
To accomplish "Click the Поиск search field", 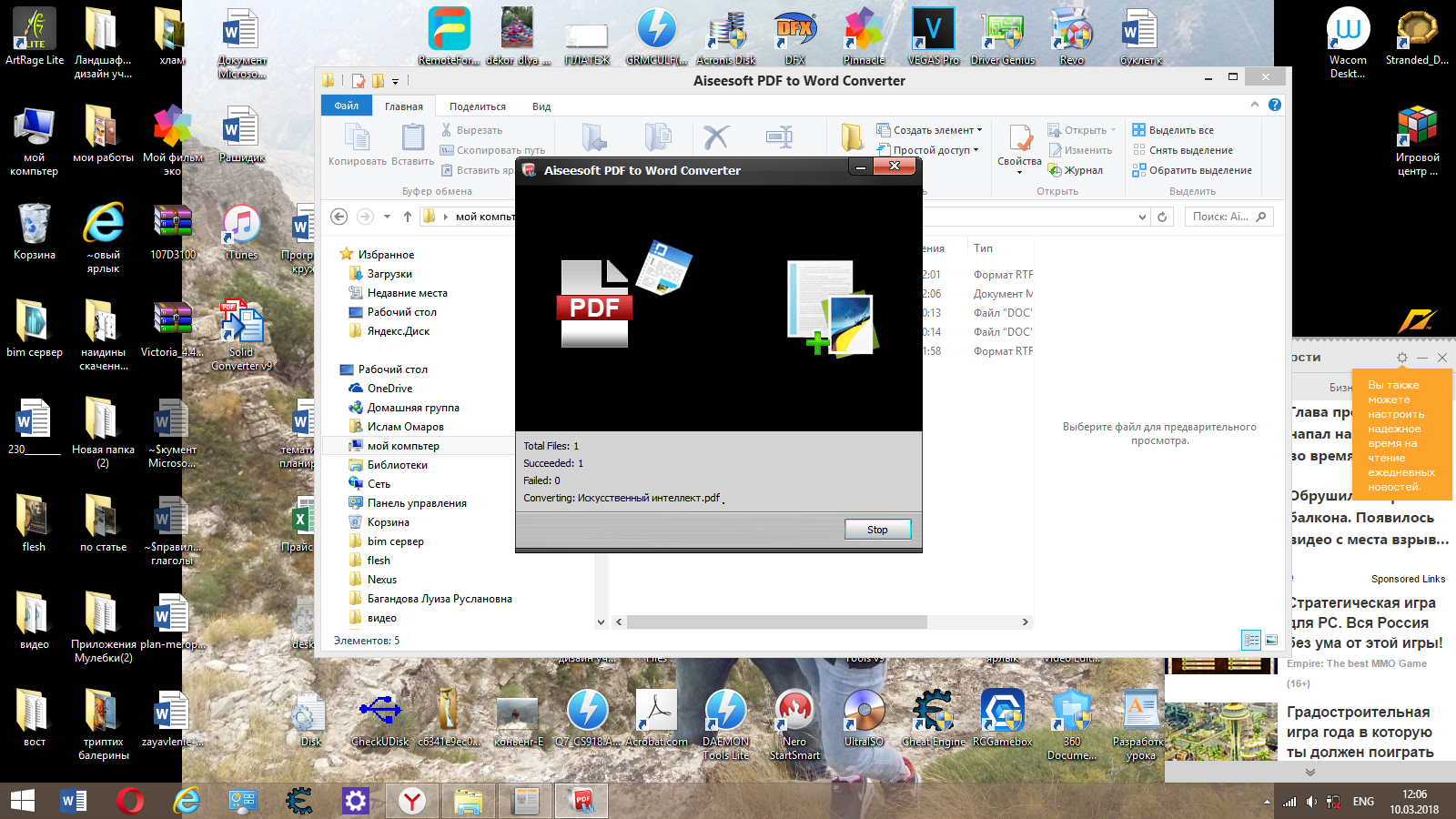I will tap(1228, 217).
